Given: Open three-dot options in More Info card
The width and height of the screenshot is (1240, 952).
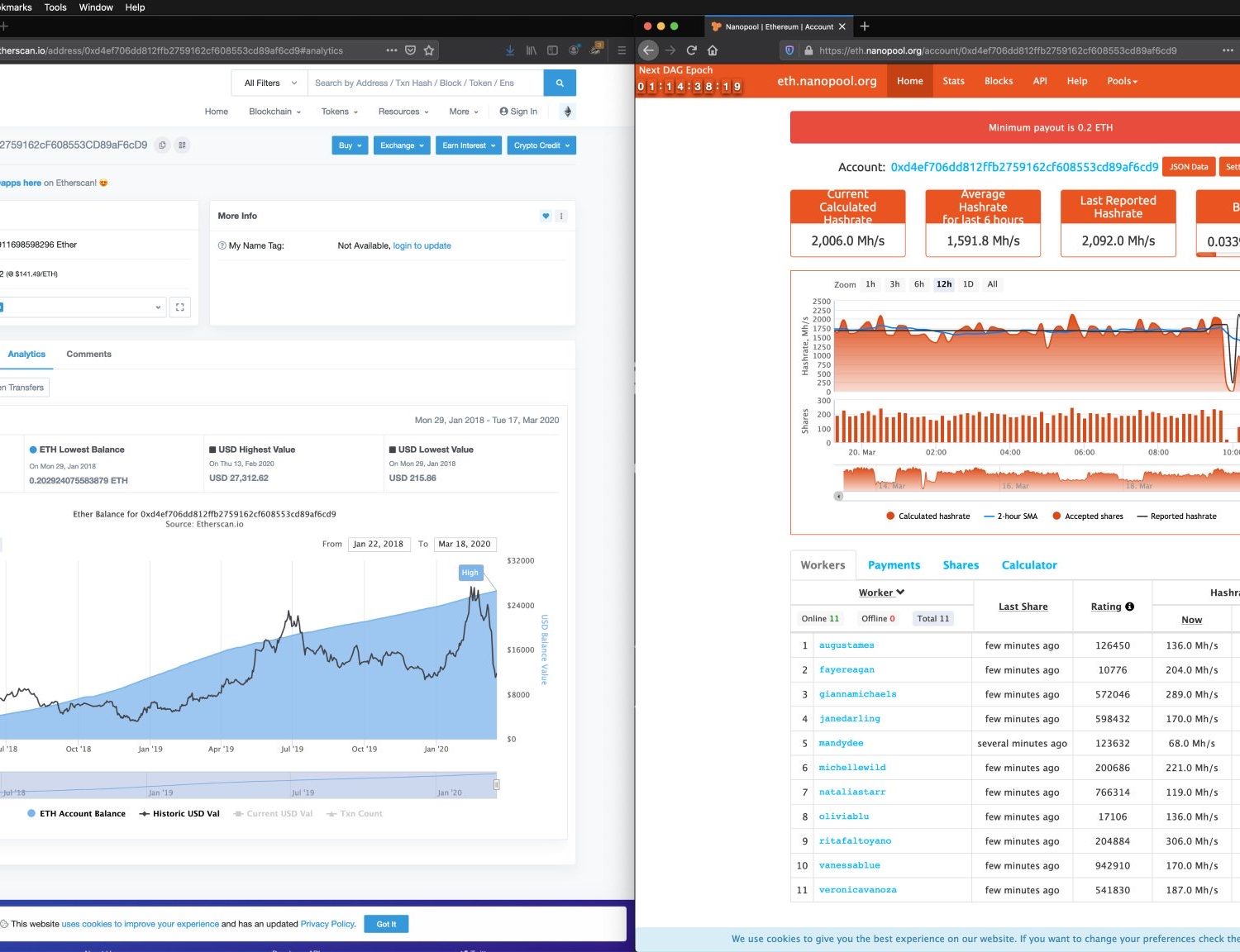Looking at the screenshot, I should pos(561,217).
